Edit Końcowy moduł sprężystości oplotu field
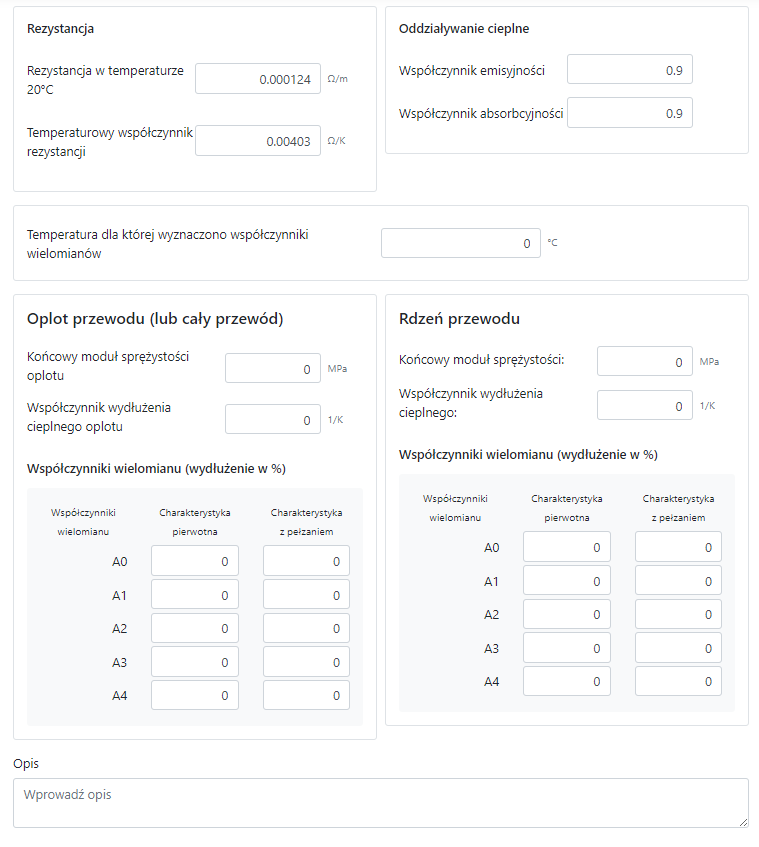The height and width of the screenshot is (847, 759). [272, 368]
